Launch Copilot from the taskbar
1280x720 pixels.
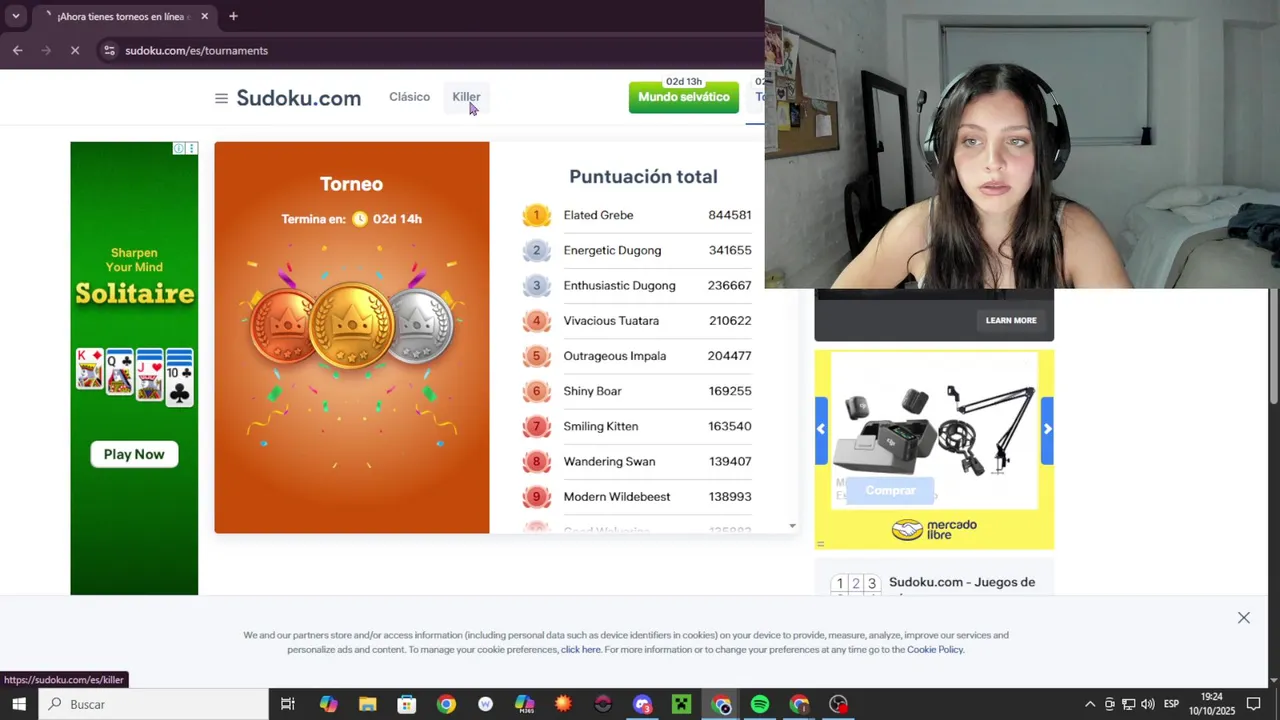coord(328,704)
